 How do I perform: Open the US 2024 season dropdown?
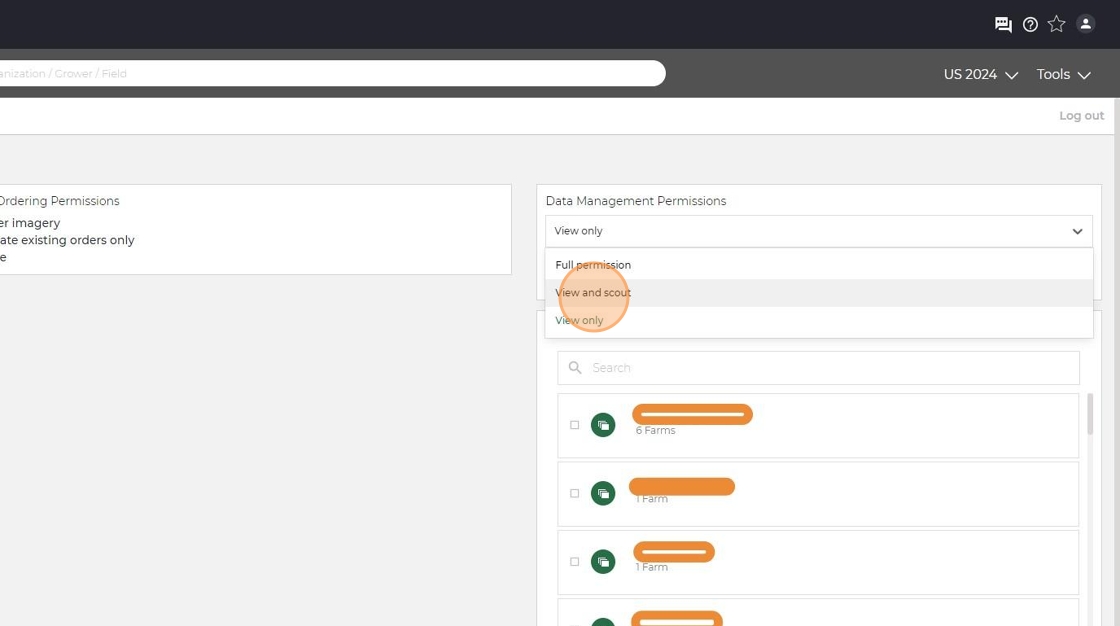(x=981, y=74)
